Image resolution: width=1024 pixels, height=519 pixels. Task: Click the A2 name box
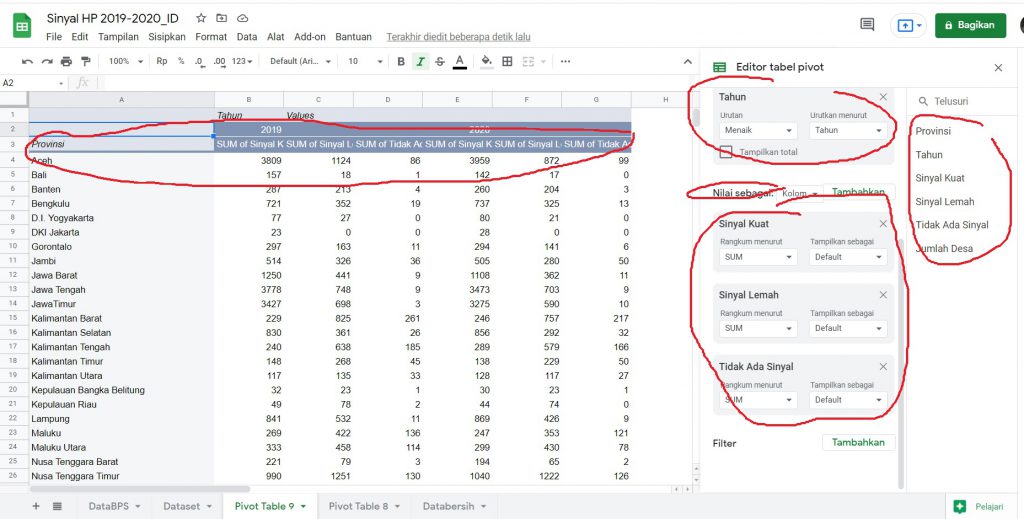33,83
